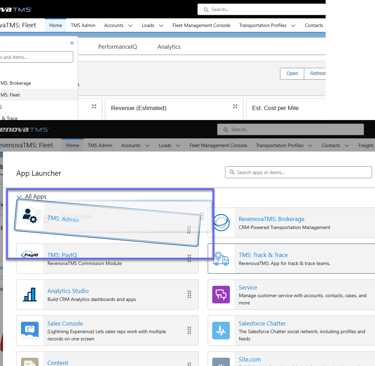Click the expand icon on Revenue (Estimated) widget
Image resolution: width=375 pixels, height=366 pixels.
(235, 106)
